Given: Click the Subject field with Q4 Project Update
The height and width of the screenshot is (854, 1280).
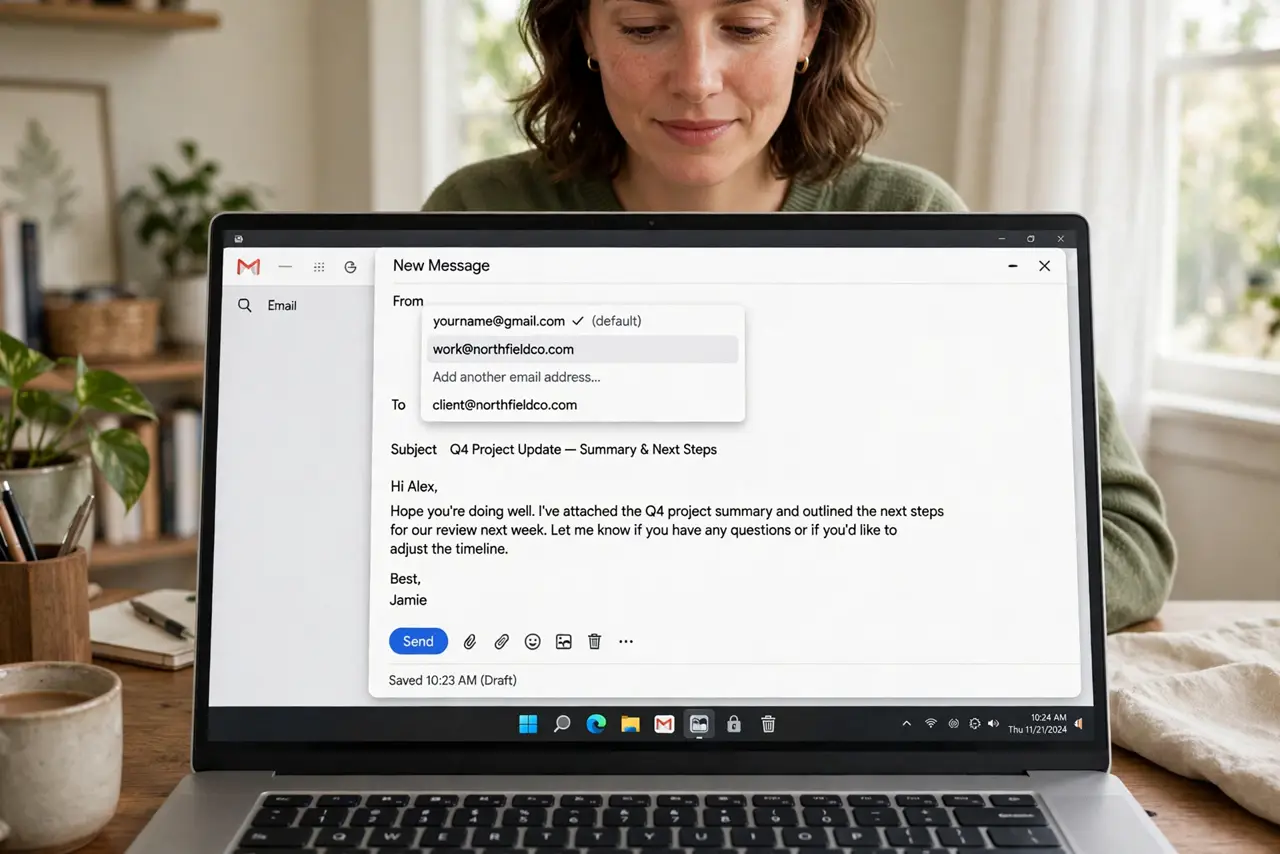Looking at the screenshot, I should (583, 449).
